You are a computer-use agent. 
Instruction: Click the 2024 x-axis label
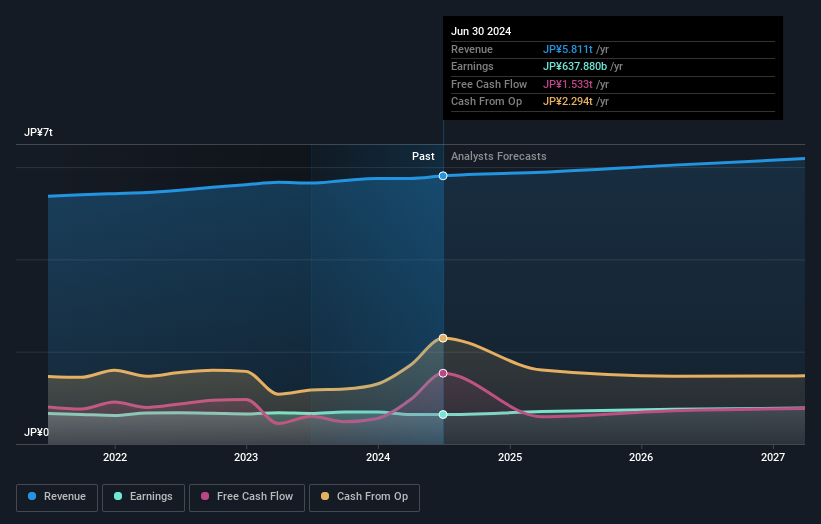click(x=378, y=457)
